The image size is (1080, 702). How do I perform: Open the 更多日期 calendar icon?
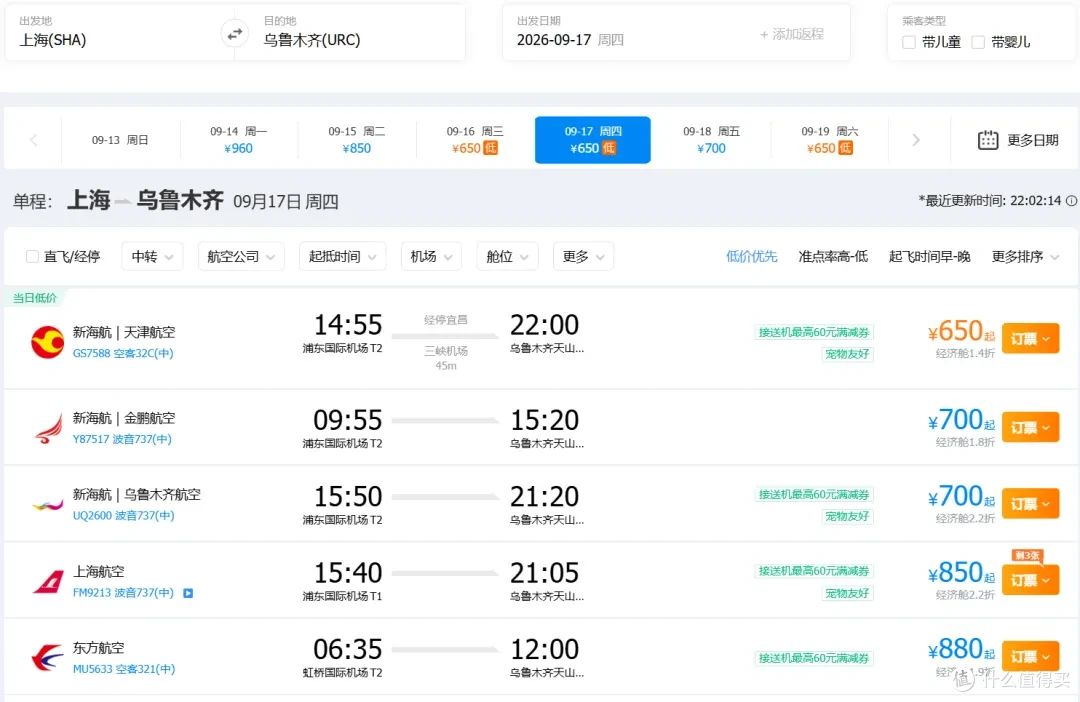[x=988, y=140]
